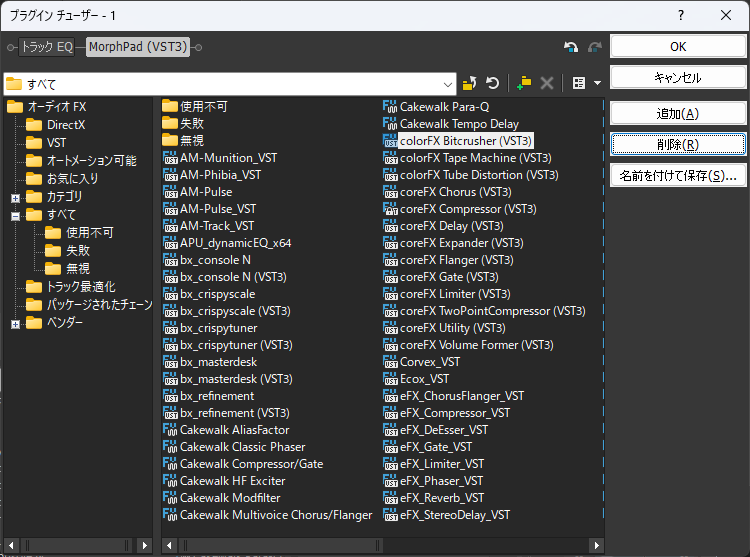The height and width of the screenshot is (557, 750).
Task: Click colorFX Bitcrusher (VST3) icon
Action: [390, 141]
